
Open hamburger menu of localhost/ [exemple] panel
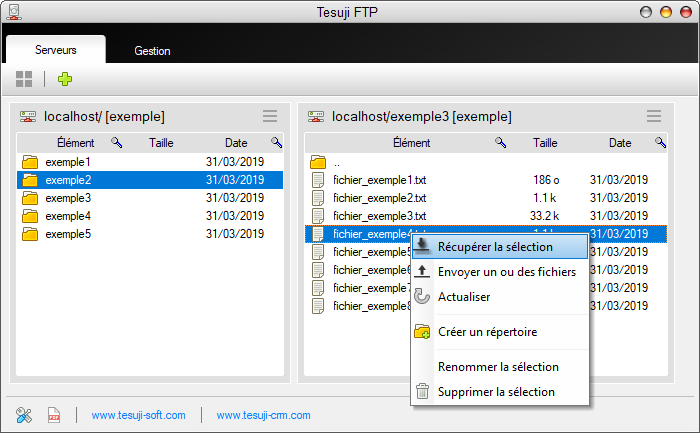pyautogui.click(x=270, y=116)
